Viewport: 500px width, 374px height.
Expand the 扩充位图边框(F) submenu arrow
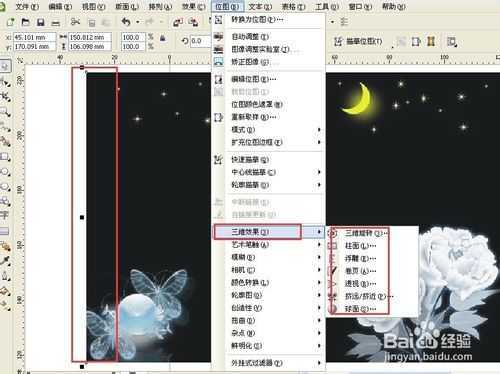[319, 142]
